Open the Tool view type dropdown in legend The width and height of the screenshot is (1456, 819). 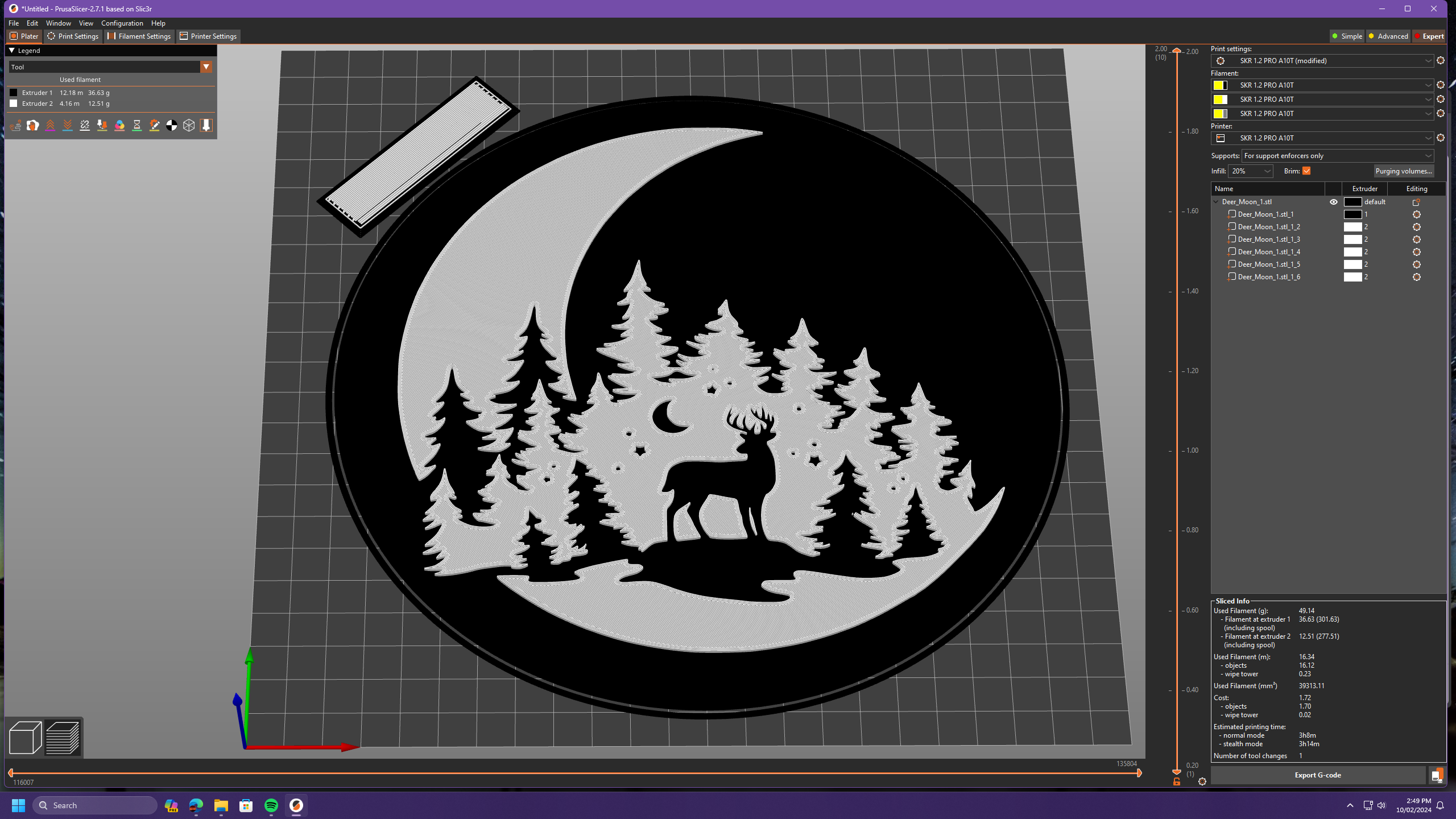click(206, 67)
